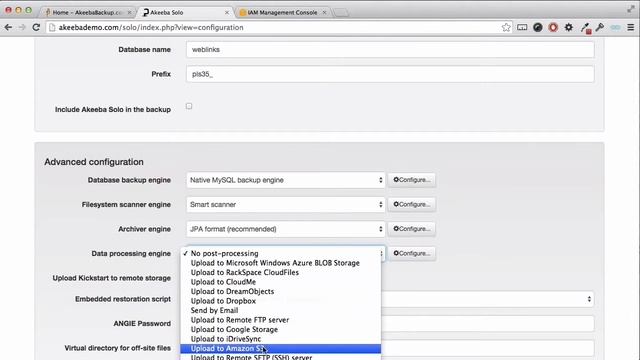
Task: Select Upload to CloudMe option
Action: point(281,282)
